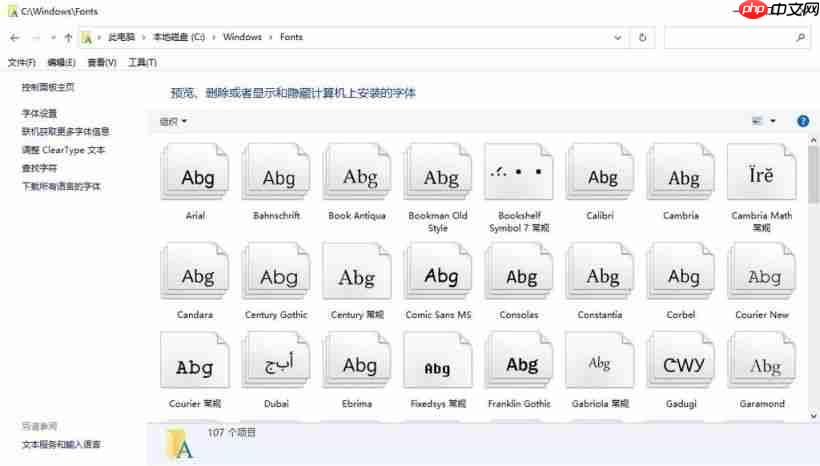820x466 pixels.
Task: Click the search magnifier icon
Action: click(800, 37)
